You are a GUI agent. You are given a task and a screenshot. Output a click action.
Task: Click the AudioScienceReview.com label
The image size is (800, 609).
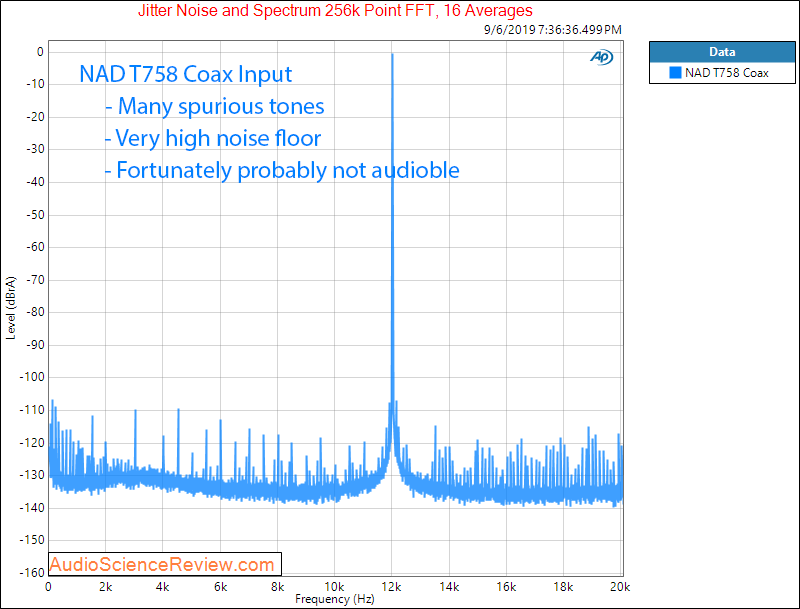[x=164, y=564]
